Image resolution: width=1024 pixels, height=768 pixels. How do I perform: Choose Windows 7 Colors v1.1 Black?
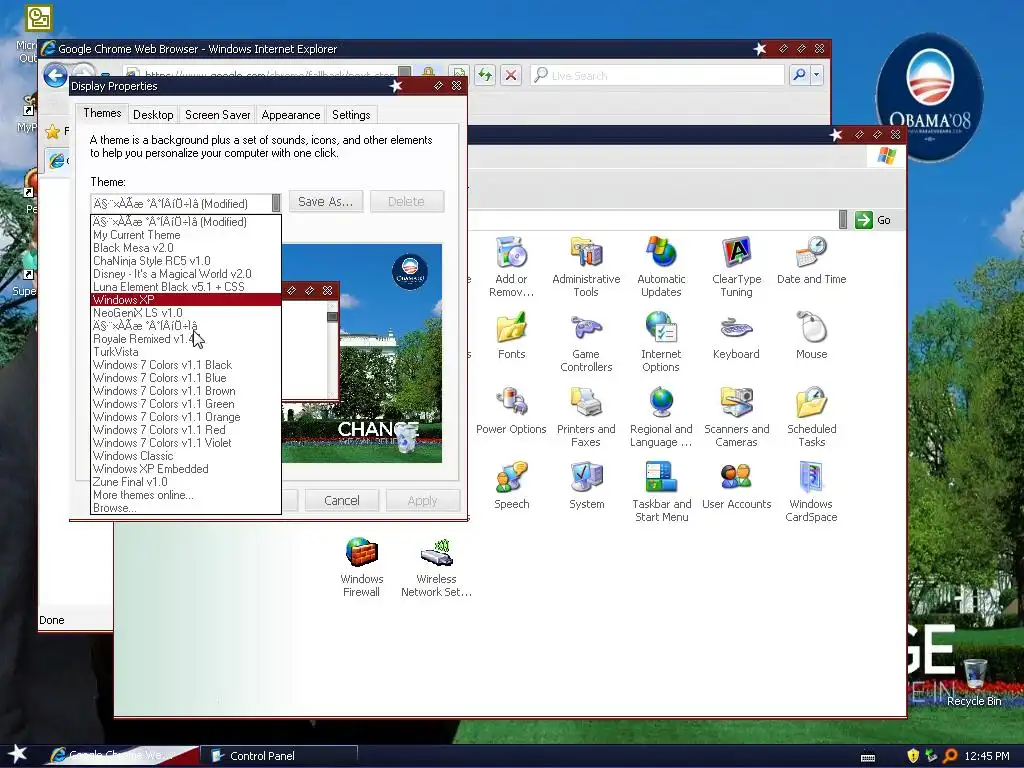point(186,365)
